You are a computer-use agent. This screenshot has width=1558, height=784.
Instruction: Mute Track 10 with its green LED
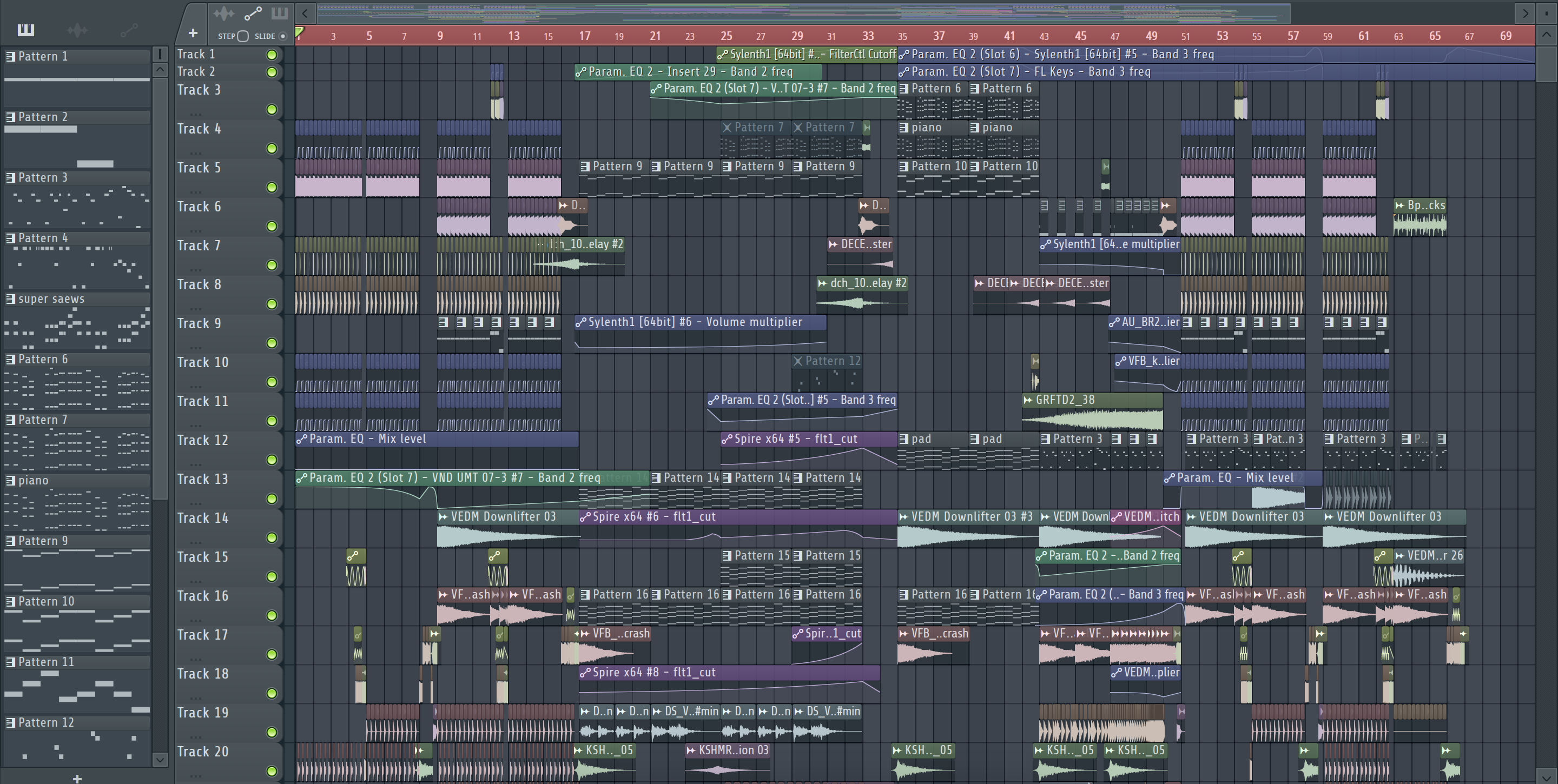[x=272, y=381]
